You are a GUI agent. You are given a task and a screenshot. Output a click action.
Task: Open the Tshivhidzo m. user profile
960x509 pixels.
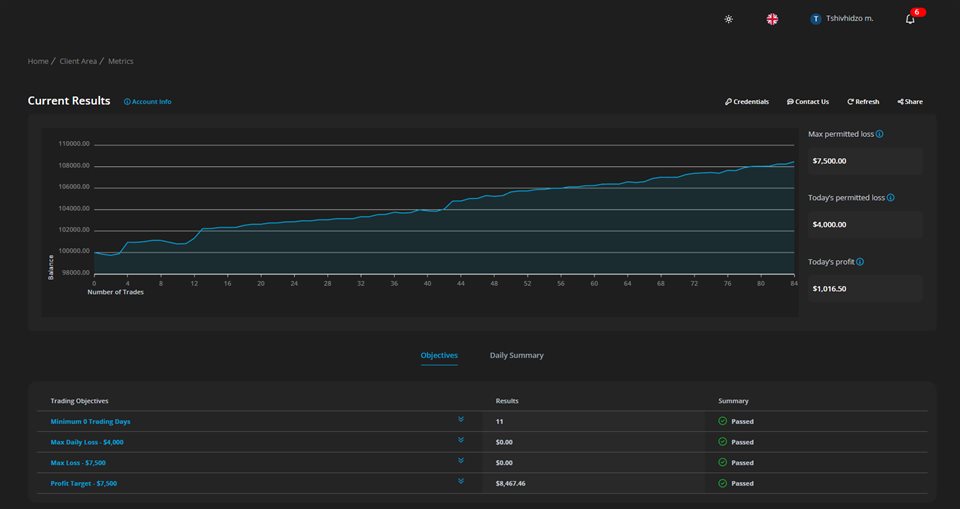coord(842,19)
